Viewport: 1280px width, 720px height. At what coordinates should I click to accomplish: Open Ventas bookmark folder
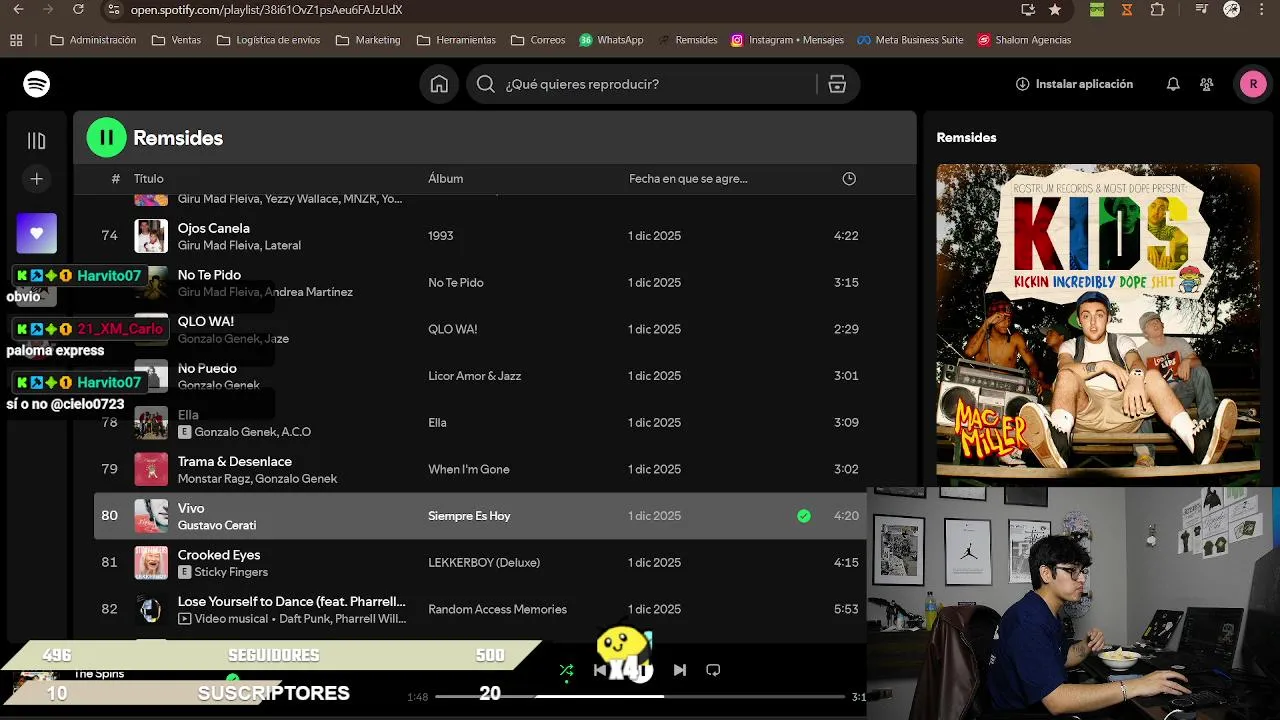click(176, 40)
